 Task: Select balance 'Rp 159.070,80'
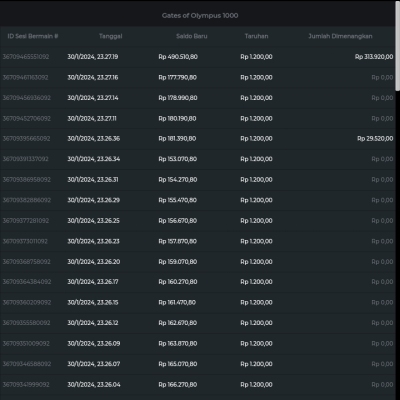click(x=178, y=262)
